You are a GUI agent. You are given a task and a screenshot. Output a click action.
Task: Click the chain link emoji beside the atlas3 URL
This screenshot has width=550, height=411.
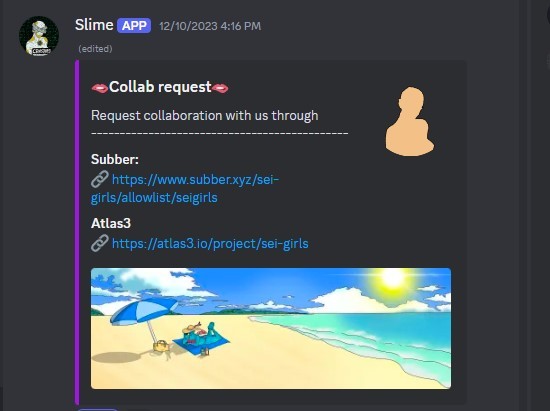tap(100, 243)
